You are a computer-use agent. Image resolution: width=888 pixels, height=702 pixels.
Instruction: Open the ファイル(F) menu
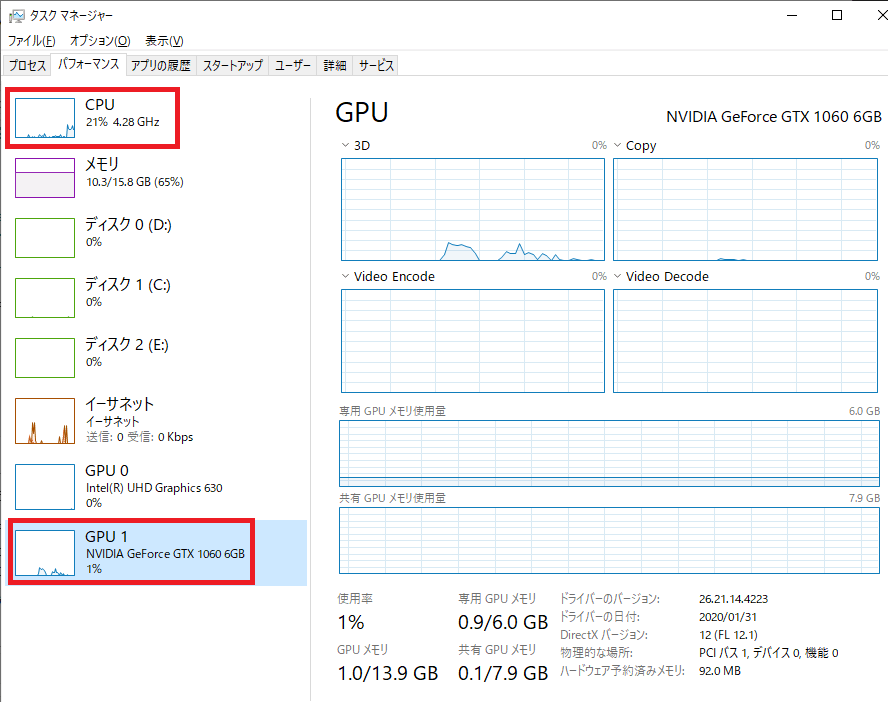[x=32, y=41]
